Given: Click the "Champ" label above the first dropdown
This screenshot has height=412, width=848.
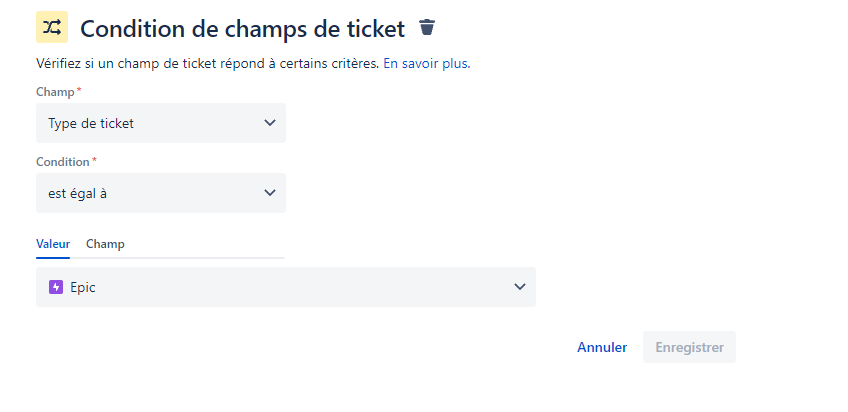Looking at the screenshot, I should (55, 91).
